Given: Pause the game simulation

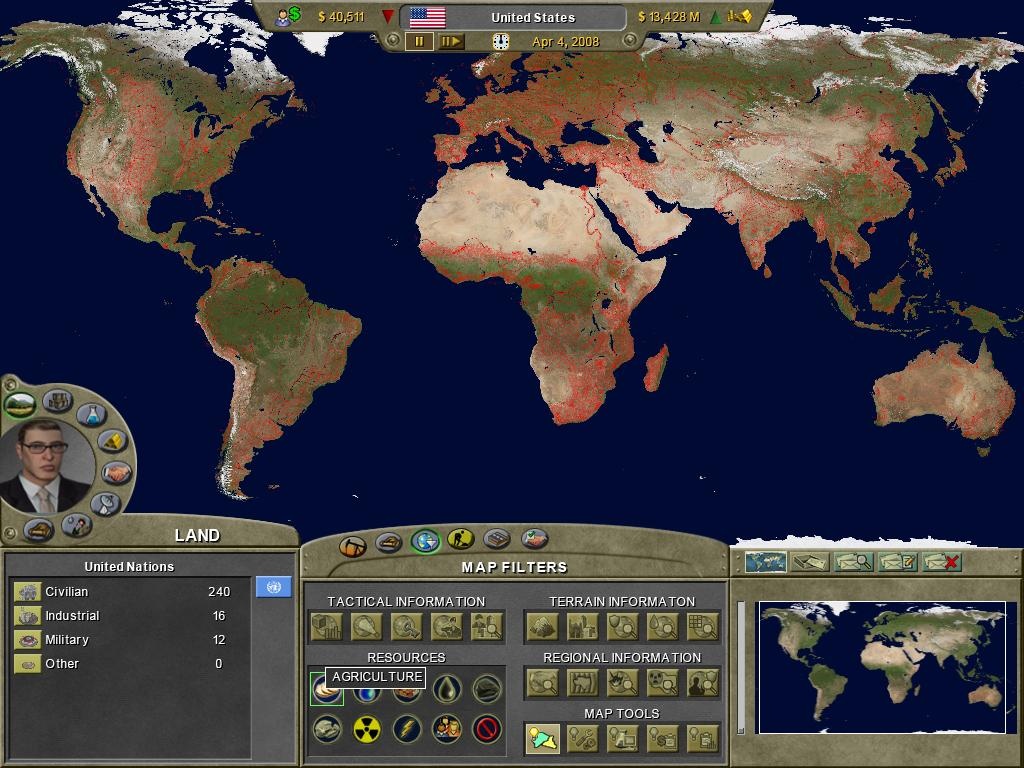Looking at the screenshot, I should (x=417, y=42).
